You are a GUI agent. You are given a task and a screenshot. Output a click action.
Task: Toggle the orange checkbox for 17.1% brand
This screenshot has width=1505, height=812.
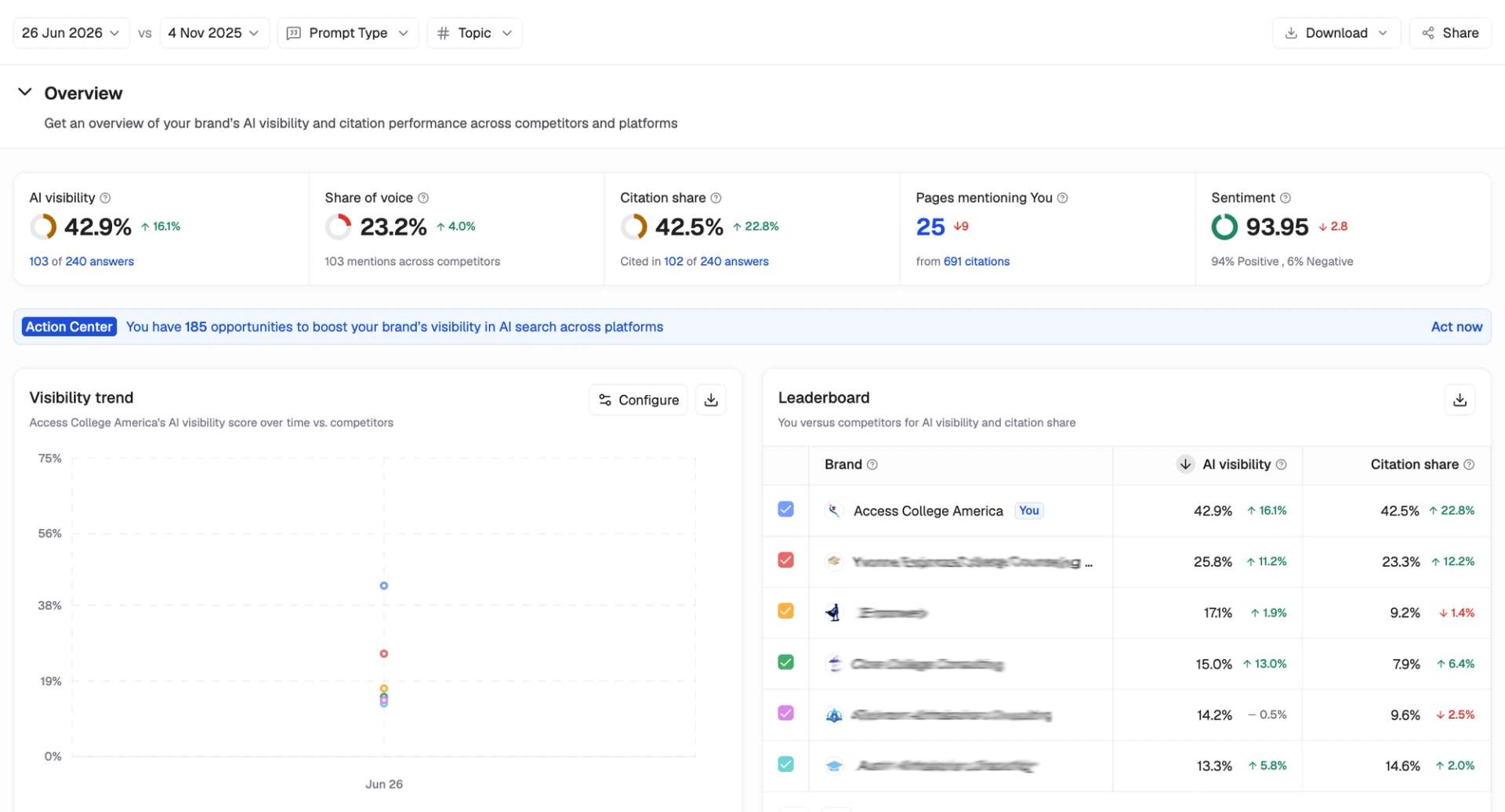[785, 611]
